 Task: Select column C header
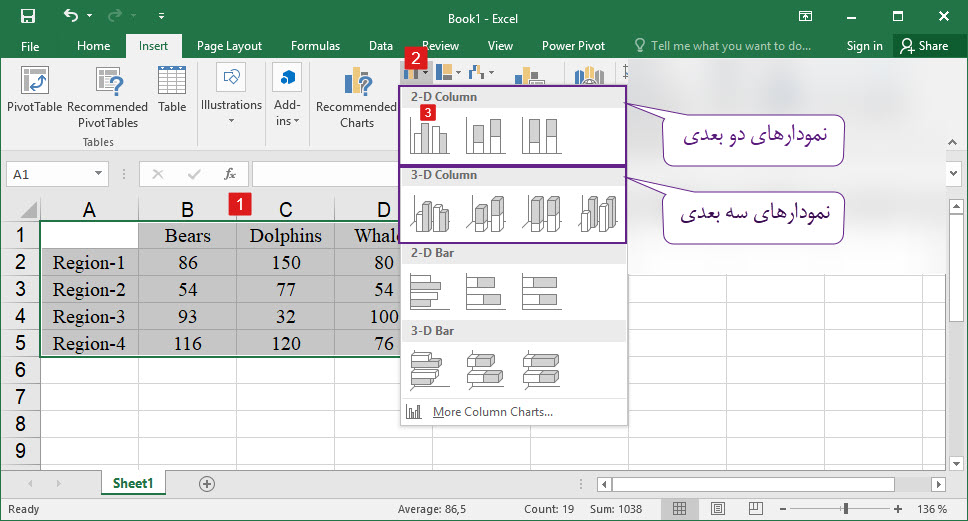[x=285, y=210]
